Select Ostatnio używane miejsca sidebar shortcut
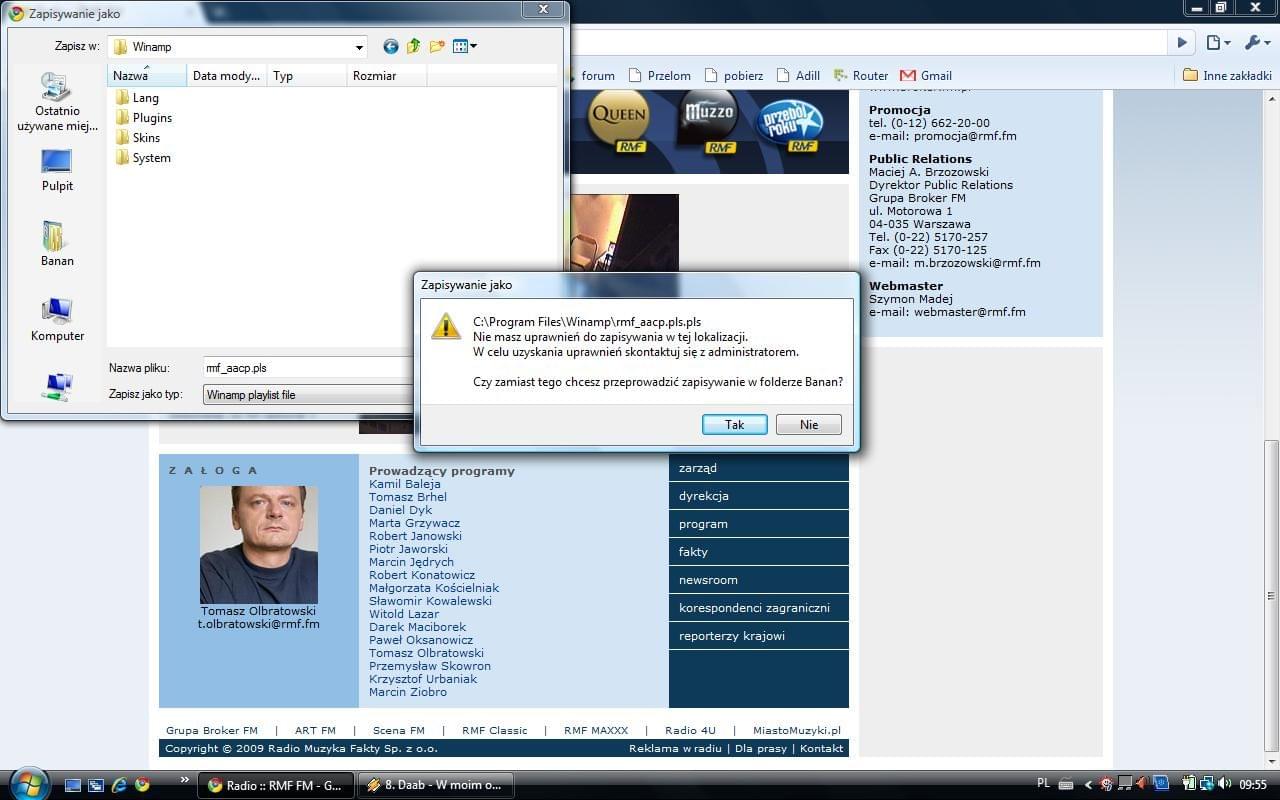This screenshot has height=800, width=1280. pos(57,102)
